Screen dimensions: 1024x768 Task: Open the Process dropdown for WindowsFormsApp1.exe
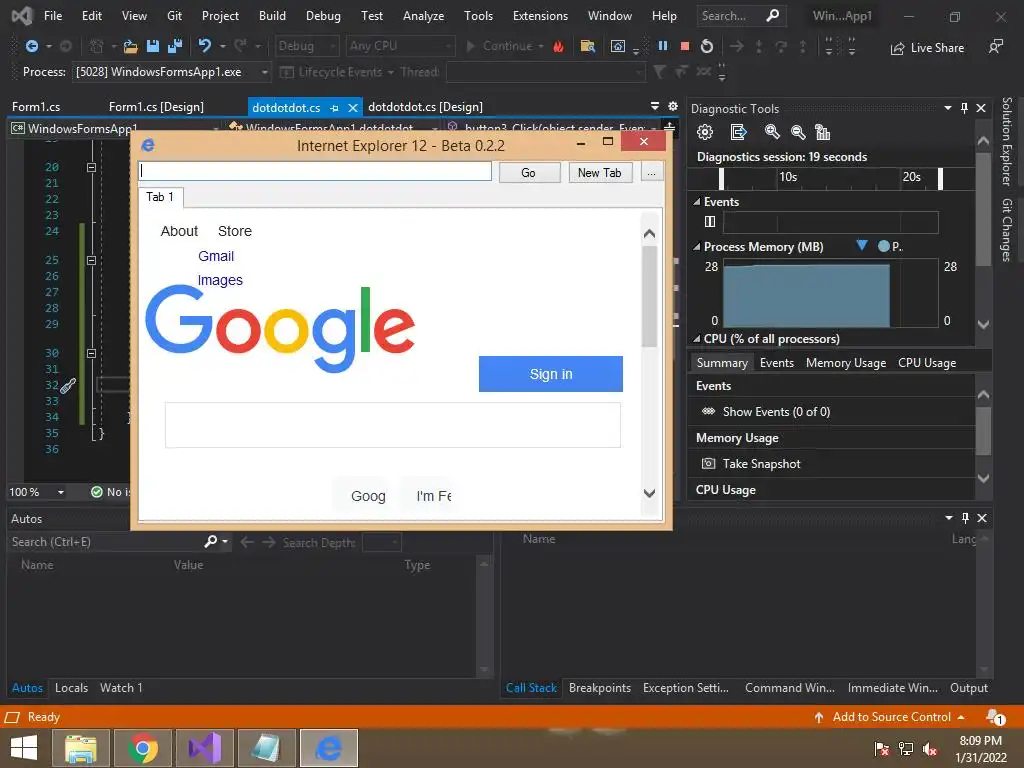pyautogui.click(x=264, y=72)
